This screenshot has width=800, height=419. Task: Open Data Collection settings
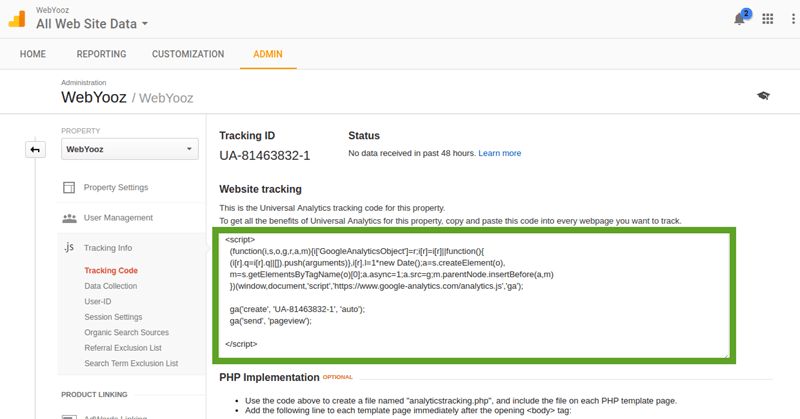click(x=111, y=286)
